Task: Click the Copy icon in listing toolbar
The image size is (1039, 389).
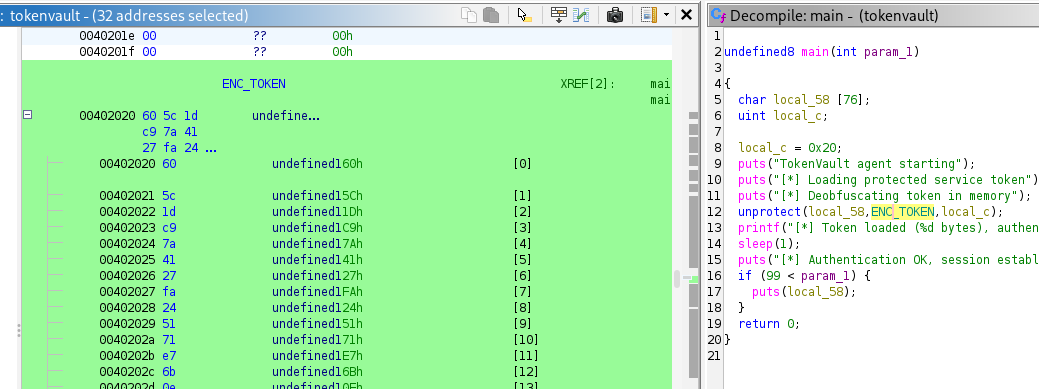Action: click(469, 15)
